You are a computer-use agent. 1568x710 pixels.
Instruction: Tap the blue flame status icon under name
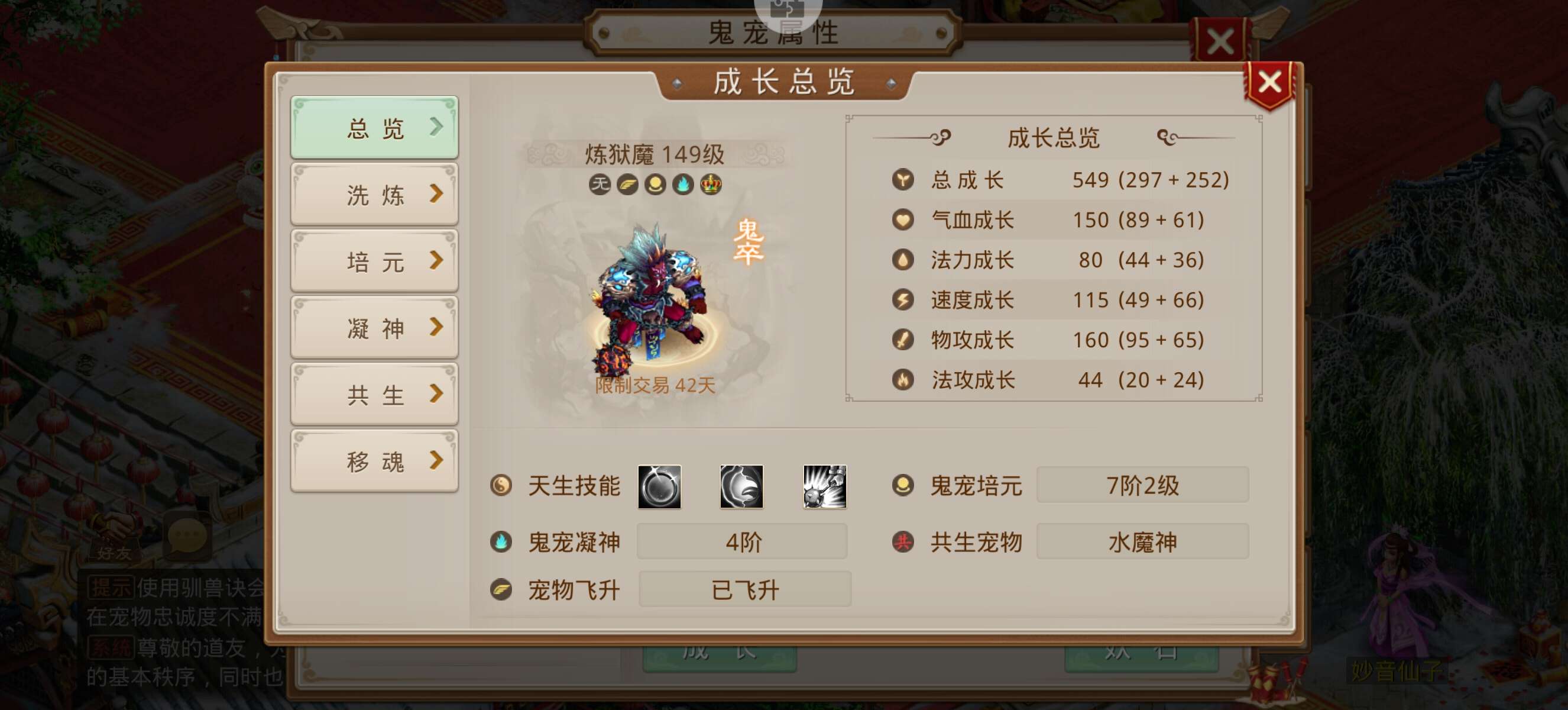tap(683, 184)
